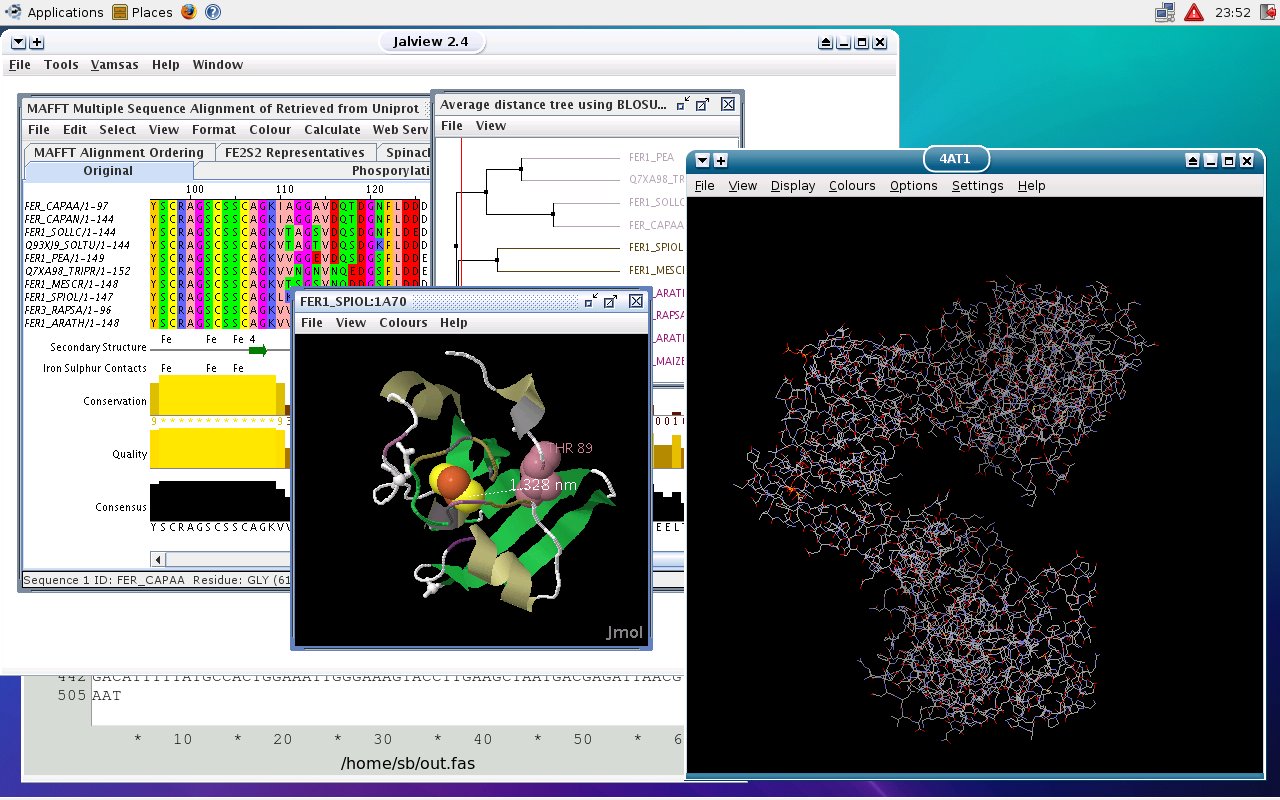This screenshot has height=800, width=1280.
Task: Switch to FE2S2 Representatives tab
Action: point(294,152)
